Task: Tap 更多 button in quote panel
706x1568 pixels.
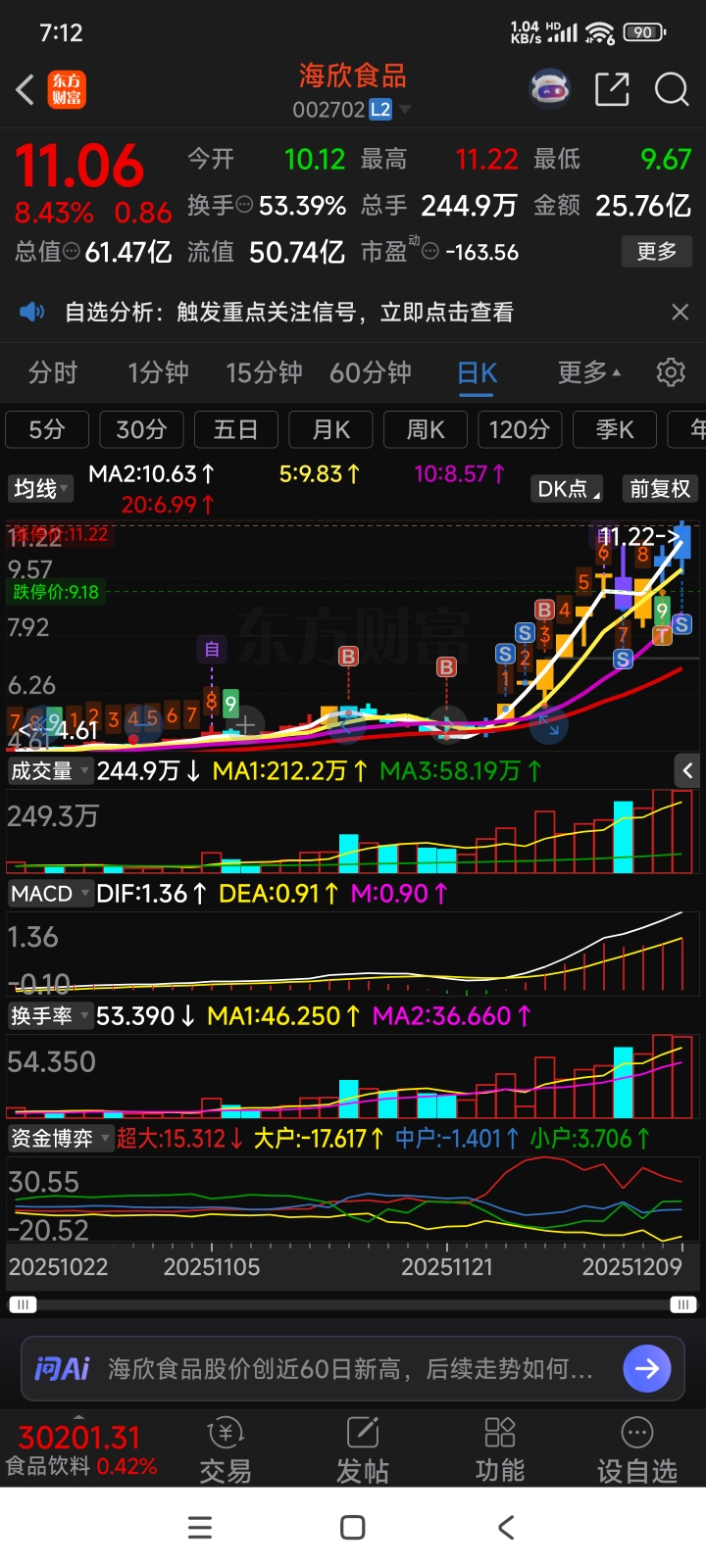Action: (657, 251)
